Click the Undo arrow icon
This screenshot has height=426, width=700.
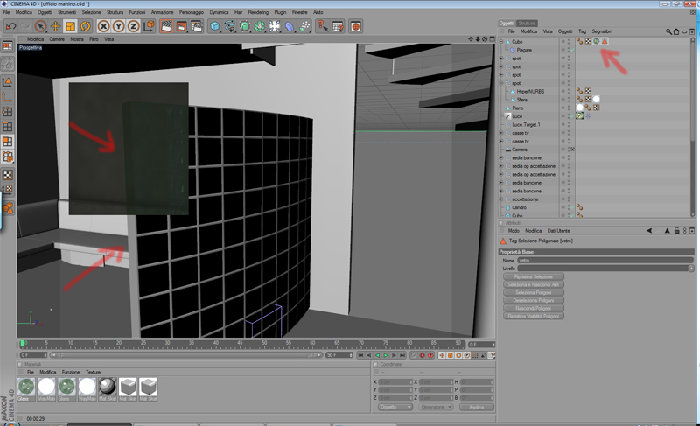pyautogui.click(x=11, y=26)
